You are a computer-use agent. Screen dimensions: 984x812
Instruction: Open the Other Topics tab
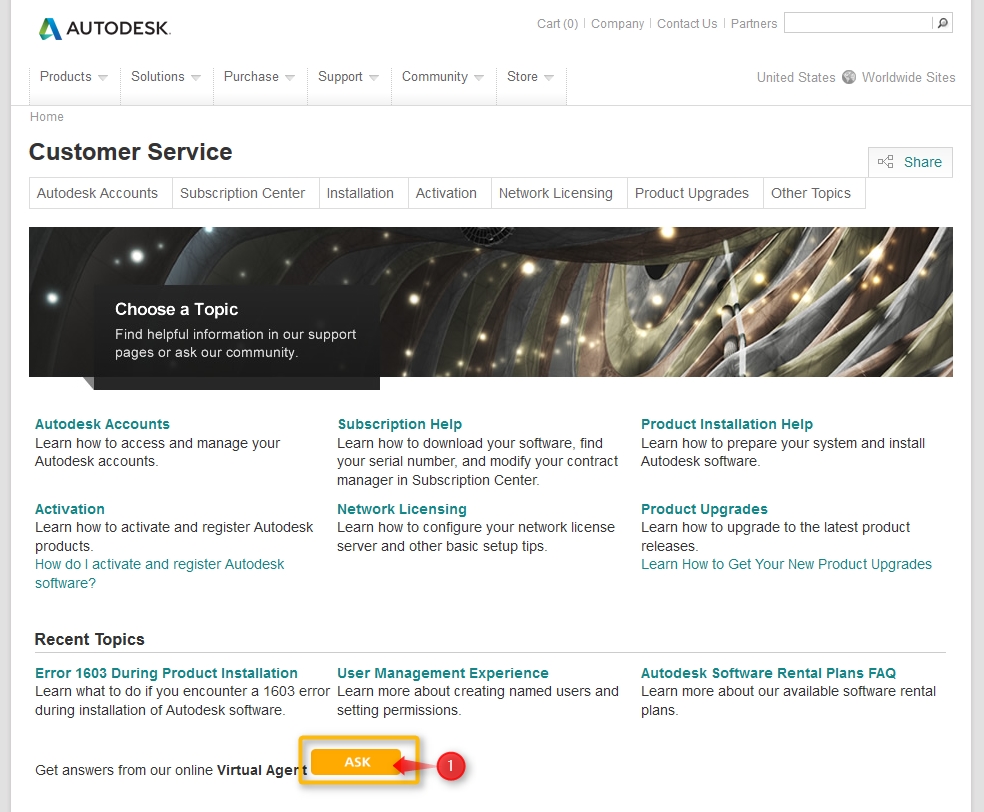(810, 193)
